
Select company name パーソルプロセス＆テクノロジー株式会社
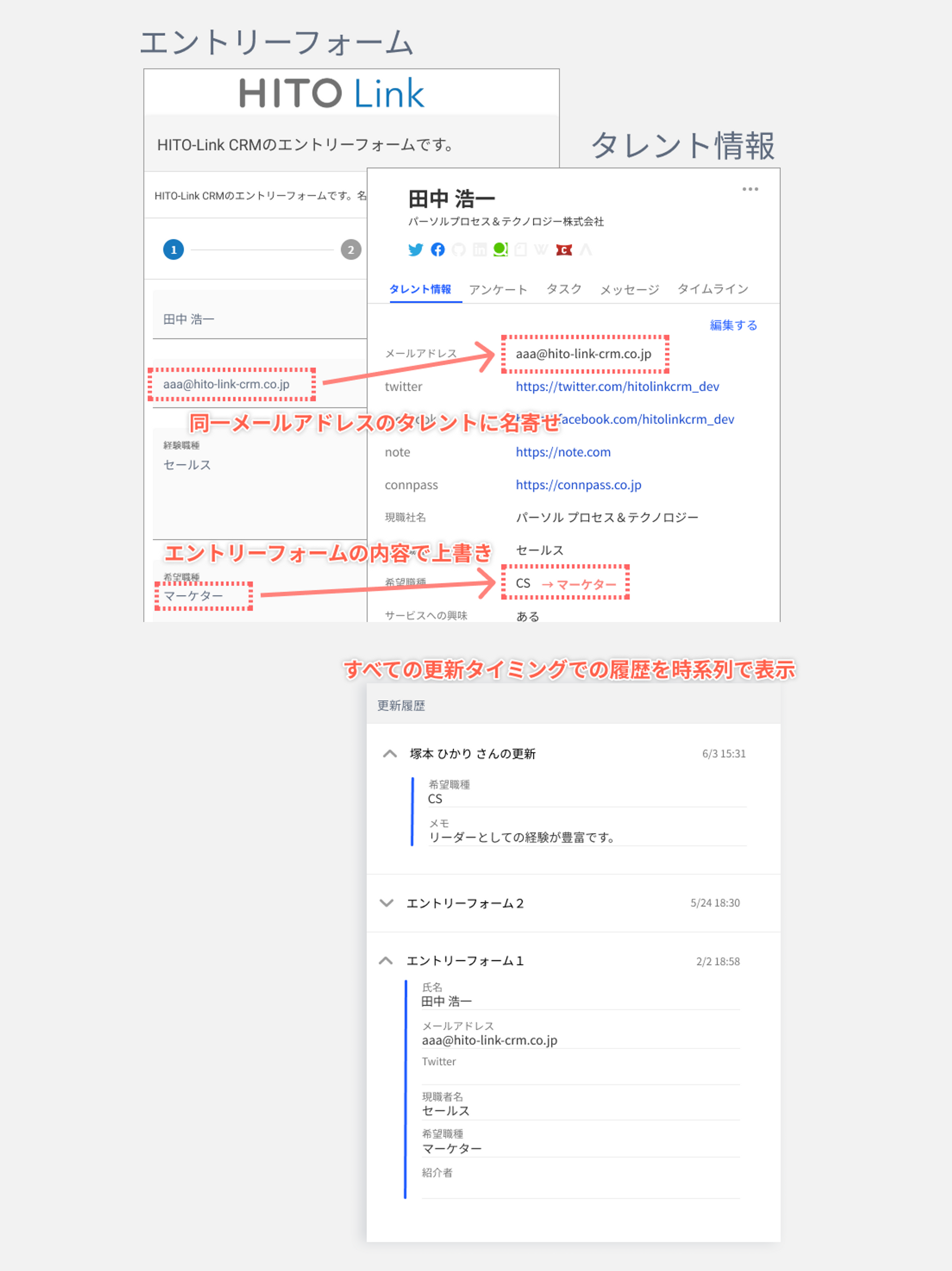pyautogui.click(x=506, y=221)
